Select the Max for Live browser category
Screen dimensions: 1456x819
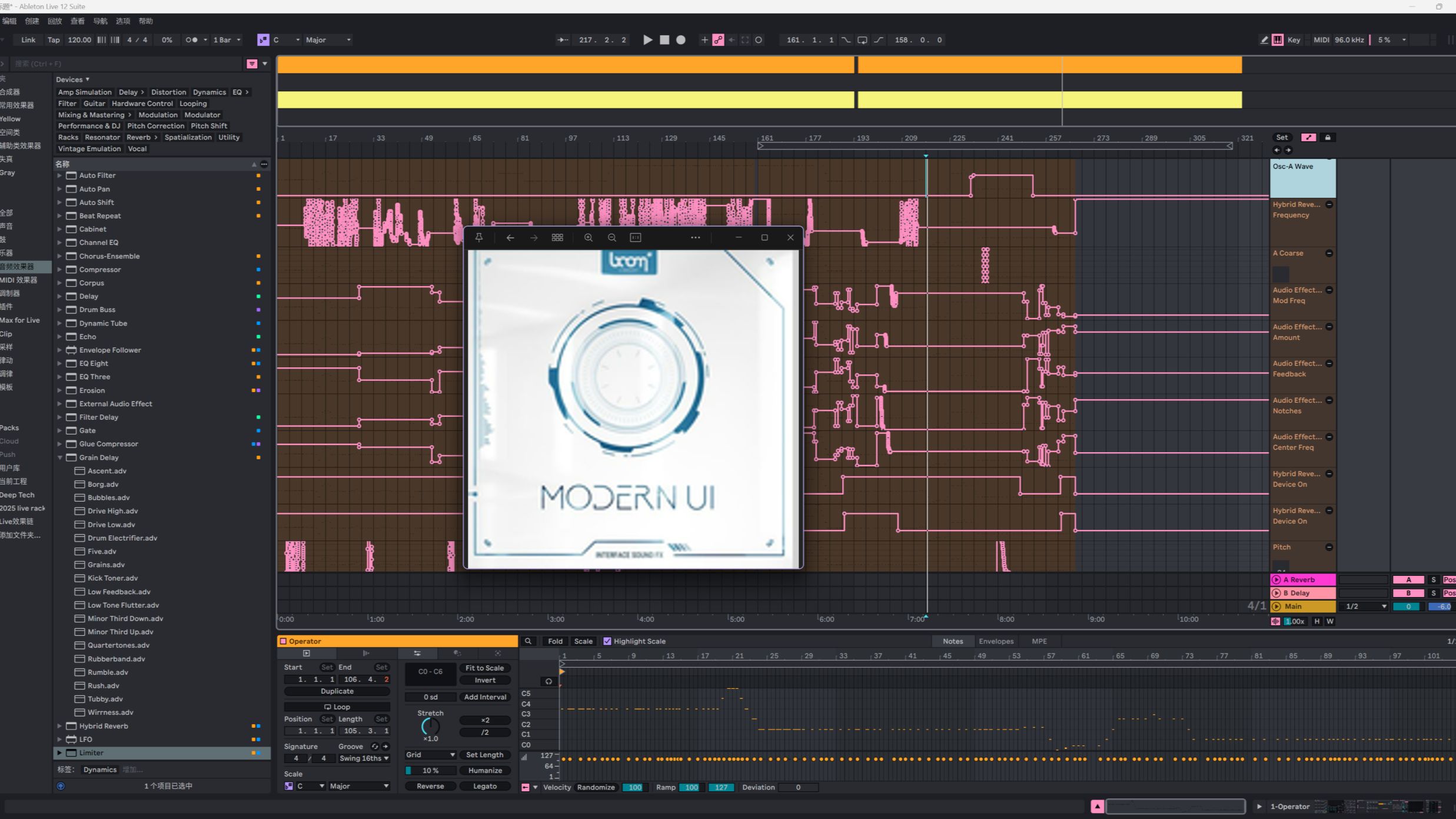[20, 320]
